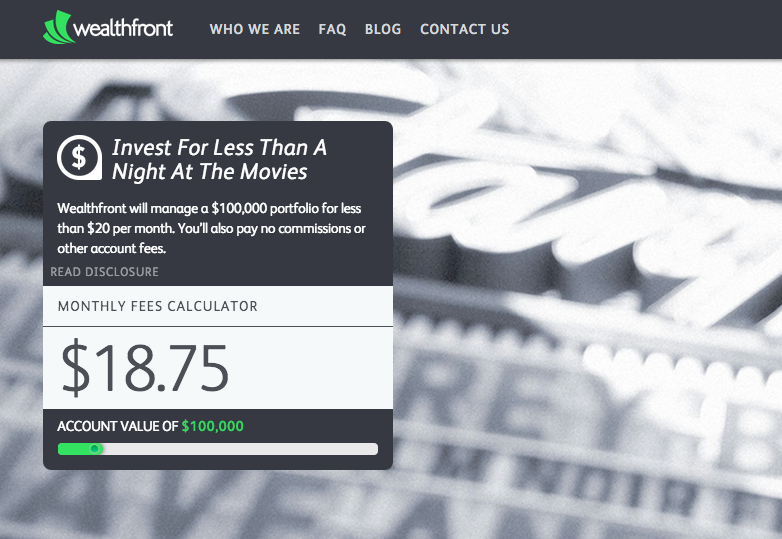Image resolution: width=782 pixels, height=539 pixels.
Task: Click the dollar sign coin icon
Action: [79, 158]
